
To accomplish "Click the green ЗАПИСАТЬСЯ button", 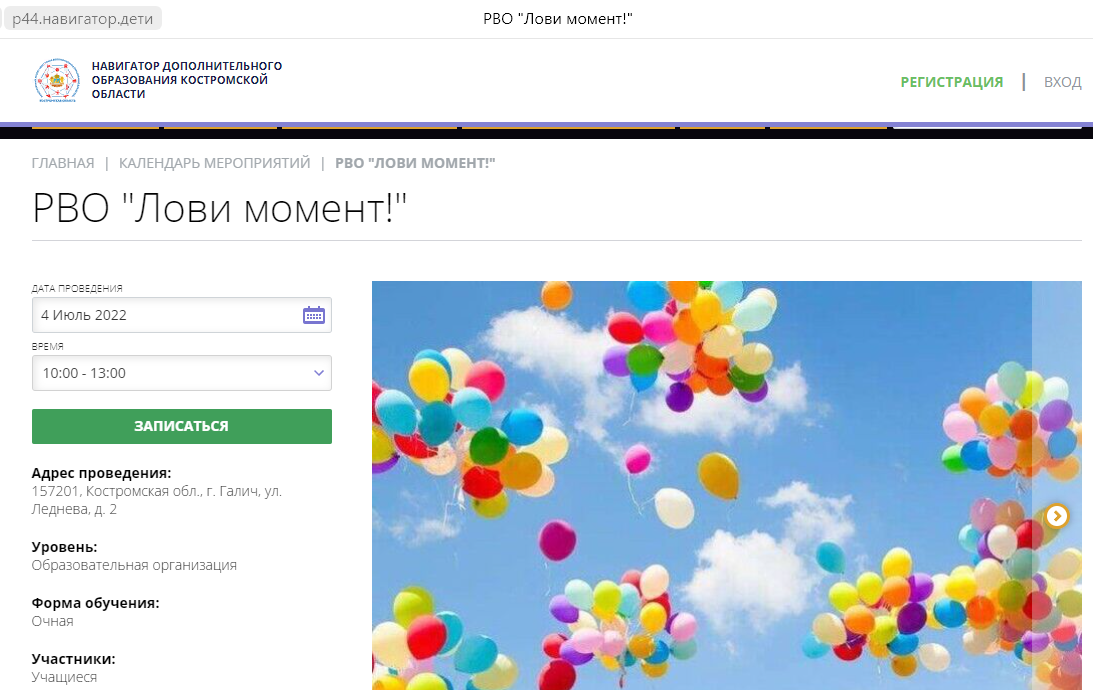I will click(x=182, y=426).
